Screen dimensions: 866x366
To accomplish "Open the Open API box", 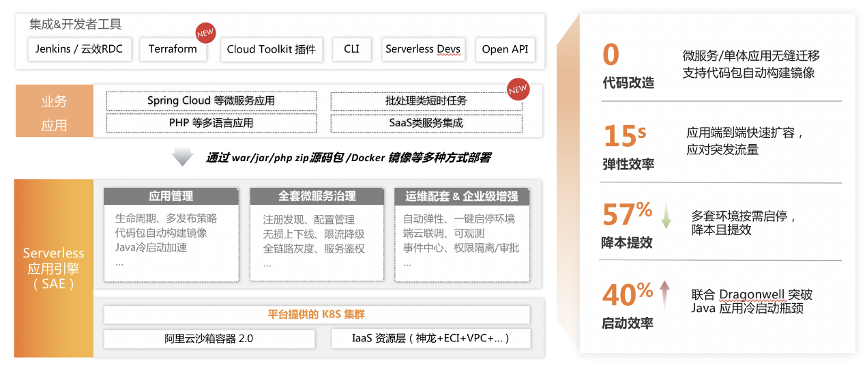I will [x=505, y=49].
